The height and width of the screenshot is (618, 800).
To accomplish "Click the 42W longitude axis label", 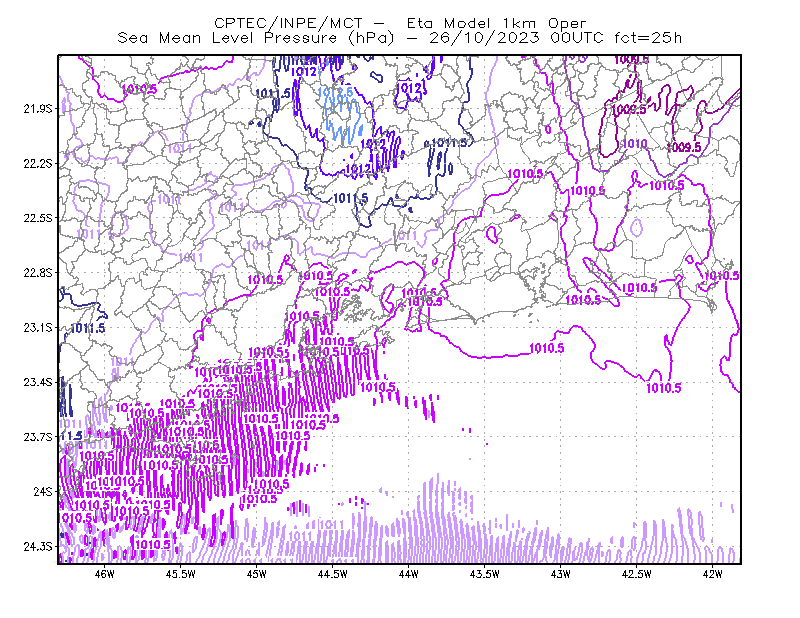I will tap(712, 574).
